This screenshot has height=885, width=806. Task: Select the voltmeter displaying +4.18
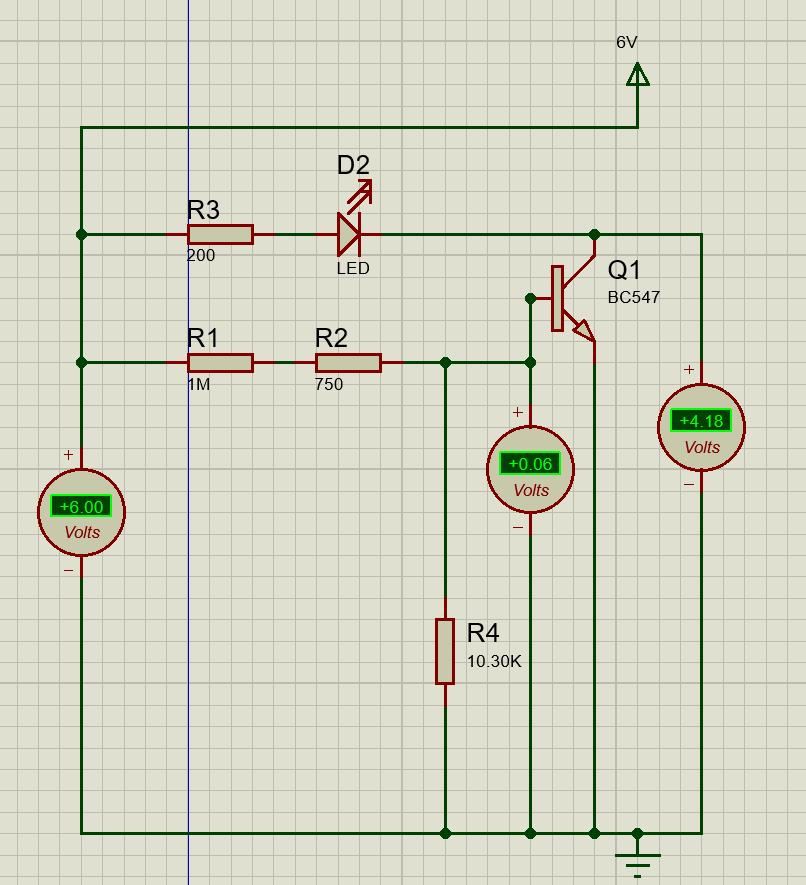tap(701, 427)
